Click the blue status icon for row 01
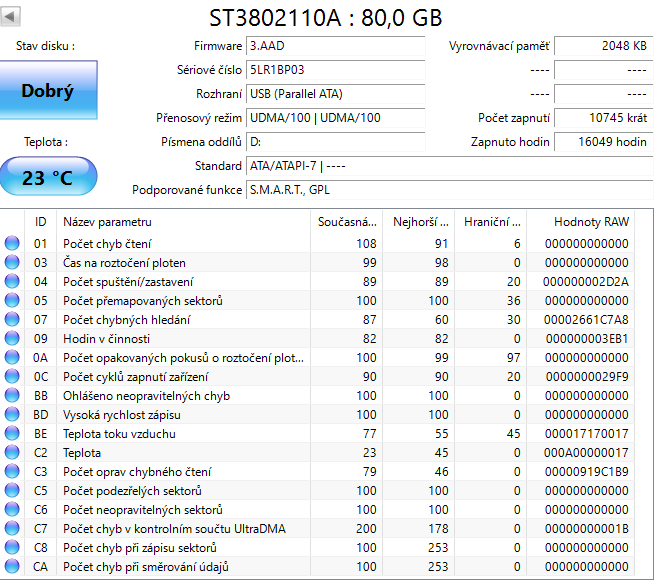This screenshot has height=587, width=662. tap(12, 244)
